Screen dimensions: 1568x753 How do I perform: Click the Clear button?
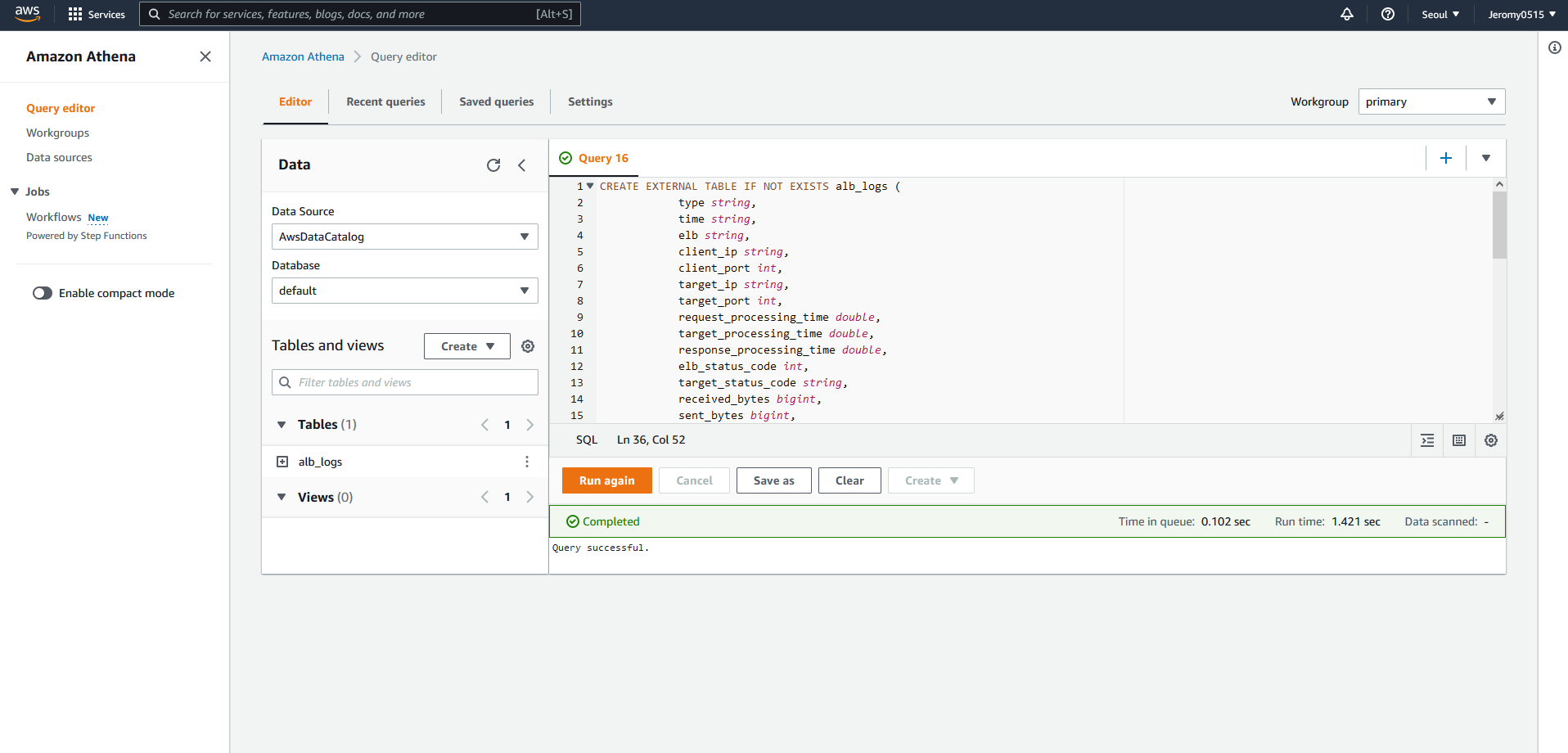click(x=849, y=480)
